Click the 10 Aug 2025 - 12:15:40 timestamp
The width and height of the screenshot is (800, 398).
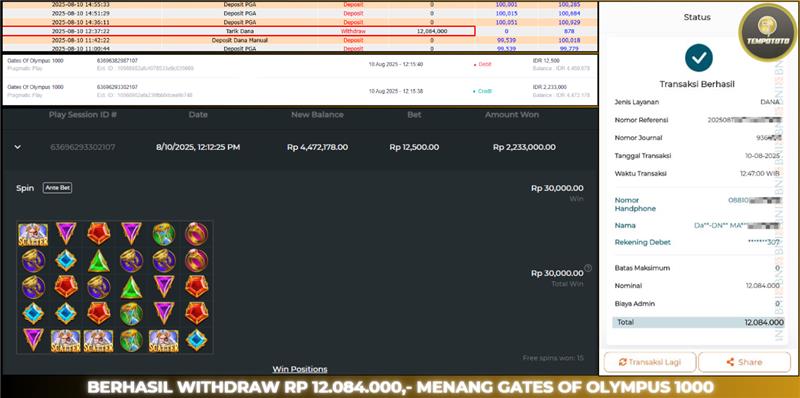[x=395, y=64]
